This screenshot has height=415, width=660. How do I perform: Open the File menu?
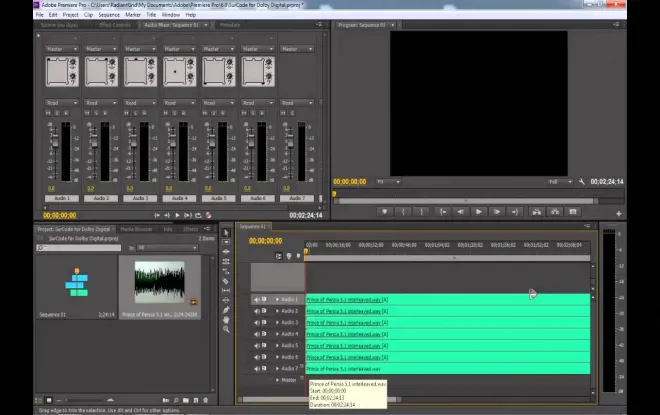[40, 15]
